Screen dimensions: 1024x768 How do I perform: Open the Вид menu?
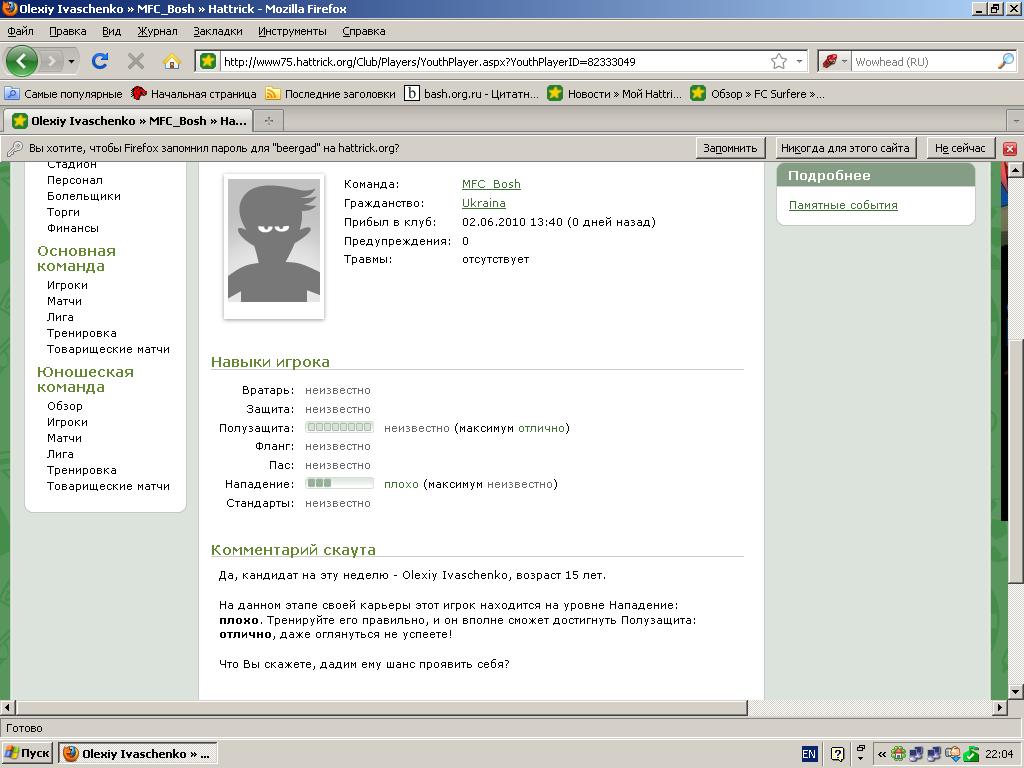[x=112, y=31]
